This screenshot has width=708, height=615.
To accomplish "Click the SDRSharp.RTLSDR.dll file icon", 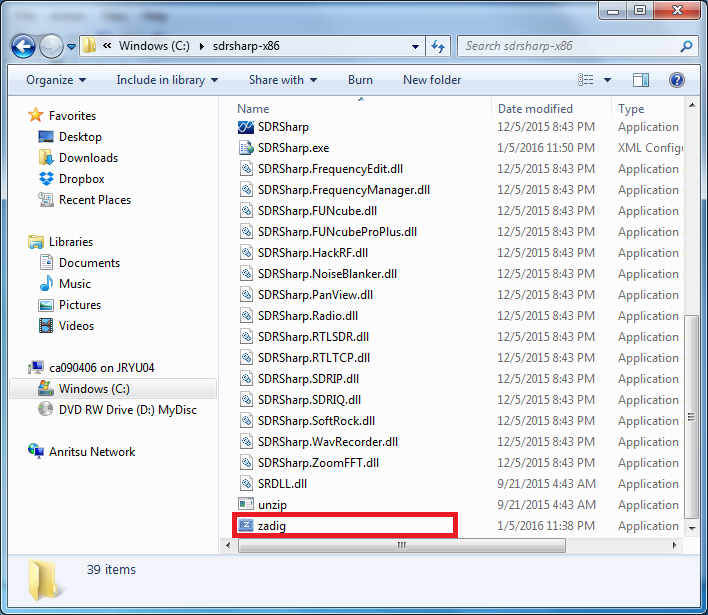I will (246, 337).
